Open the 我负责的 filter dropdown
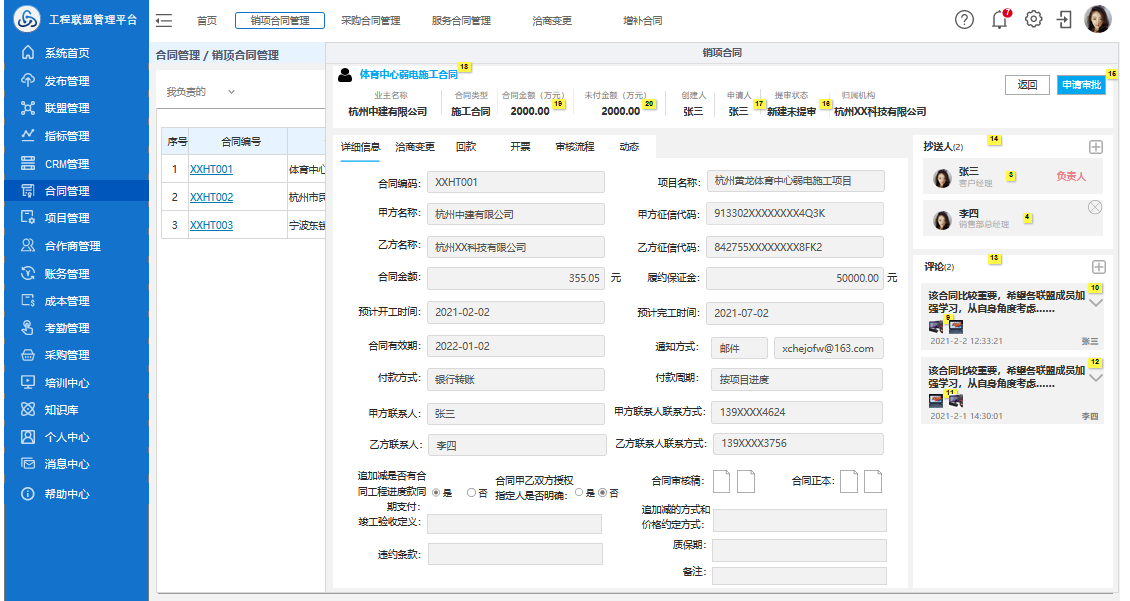This screenshot has height=601, width=1130. click(201, 92)
